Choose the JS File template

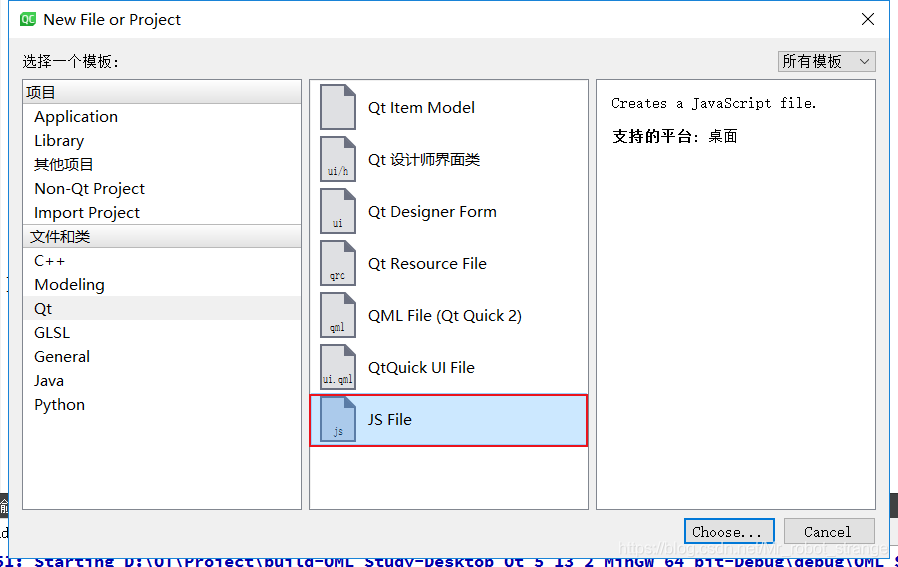[449, 420]
